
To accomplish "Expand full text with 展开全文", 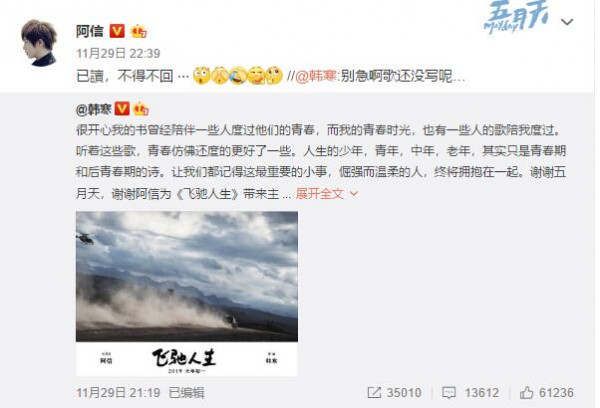I will 320,194.
